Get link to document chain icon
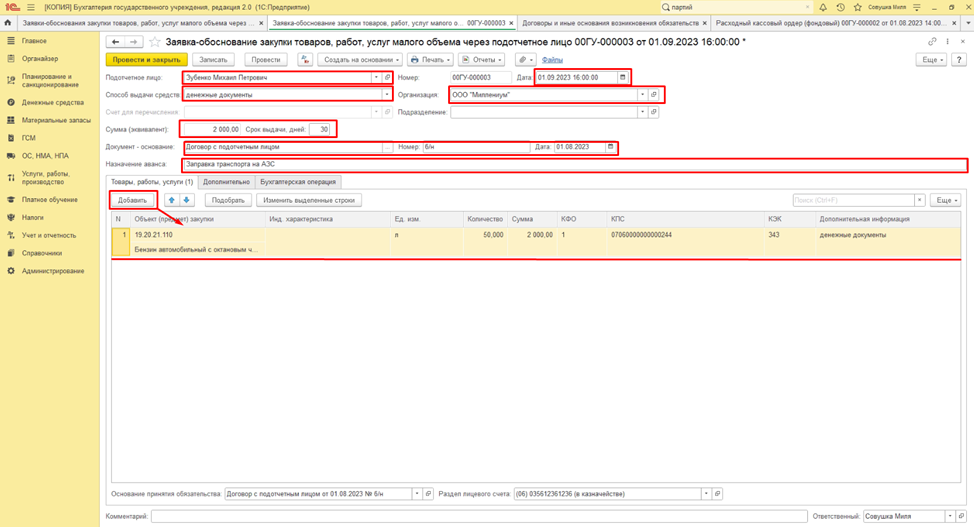Screen dimensions: 974x527 click(x=932, y=42)
